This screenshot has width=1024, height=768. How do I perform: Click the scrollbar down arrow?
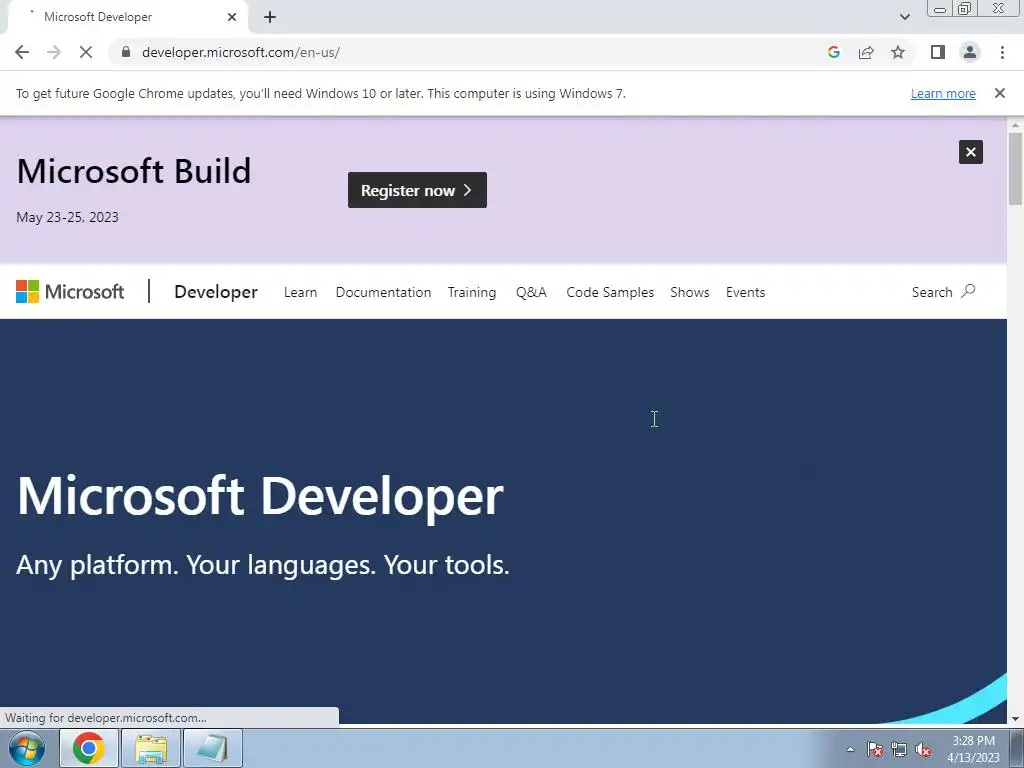point(1015,719)
